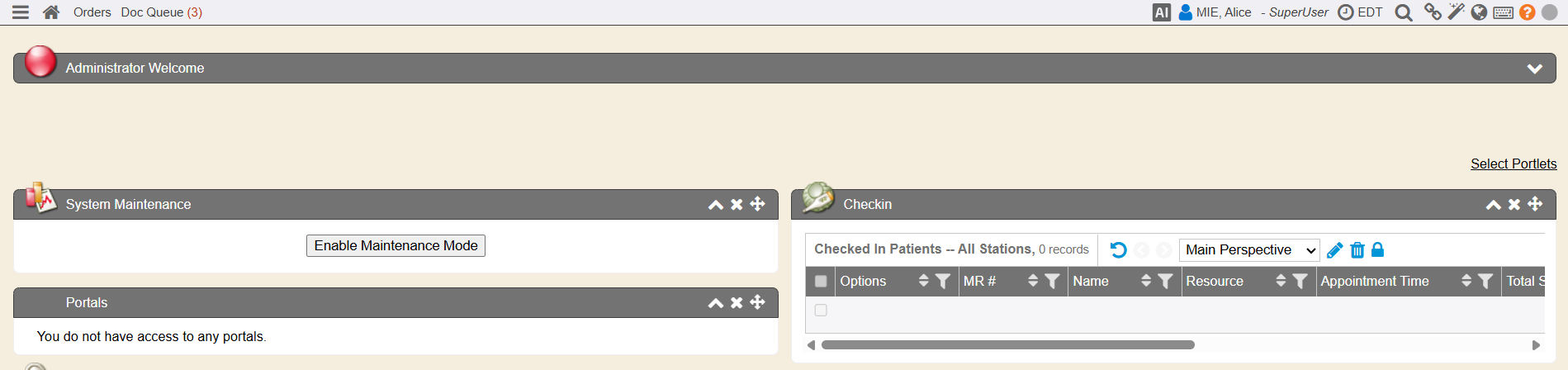This screenshot has height=370, width=1568.
Task: Filter the MR # column
Action: [1052, 281]
